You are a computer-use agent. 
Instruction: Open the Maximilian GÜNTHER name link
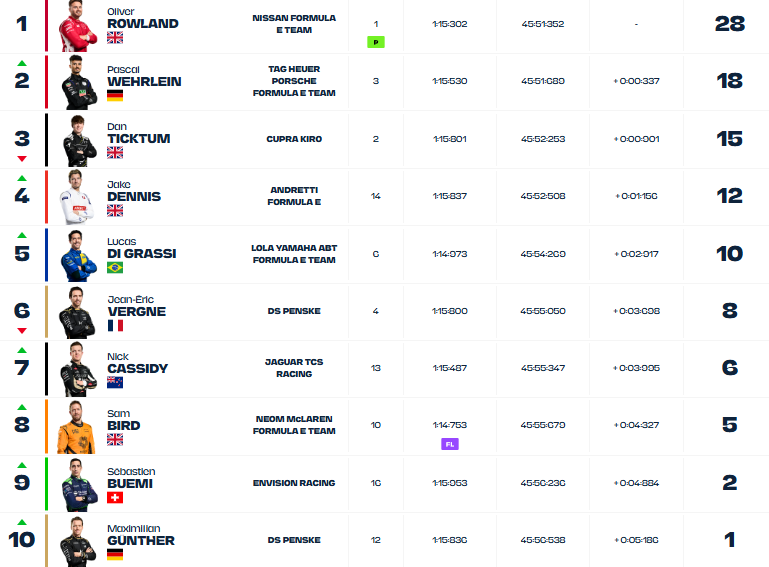coord(141,536)
